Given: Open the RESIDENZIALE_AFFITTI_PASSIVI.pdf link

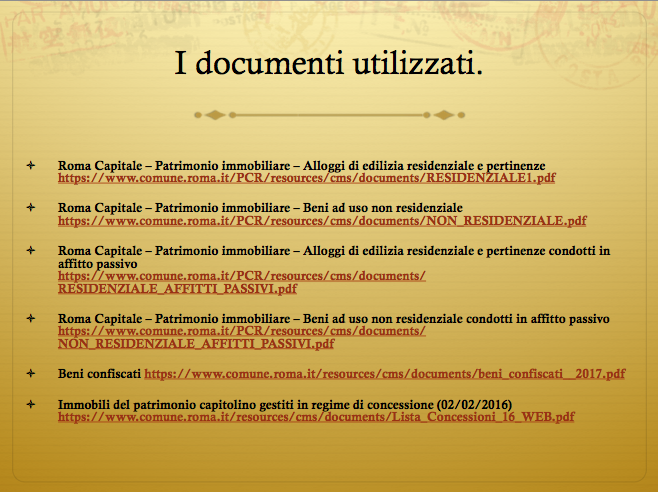Looking at the screenshot, I should 242,283.
